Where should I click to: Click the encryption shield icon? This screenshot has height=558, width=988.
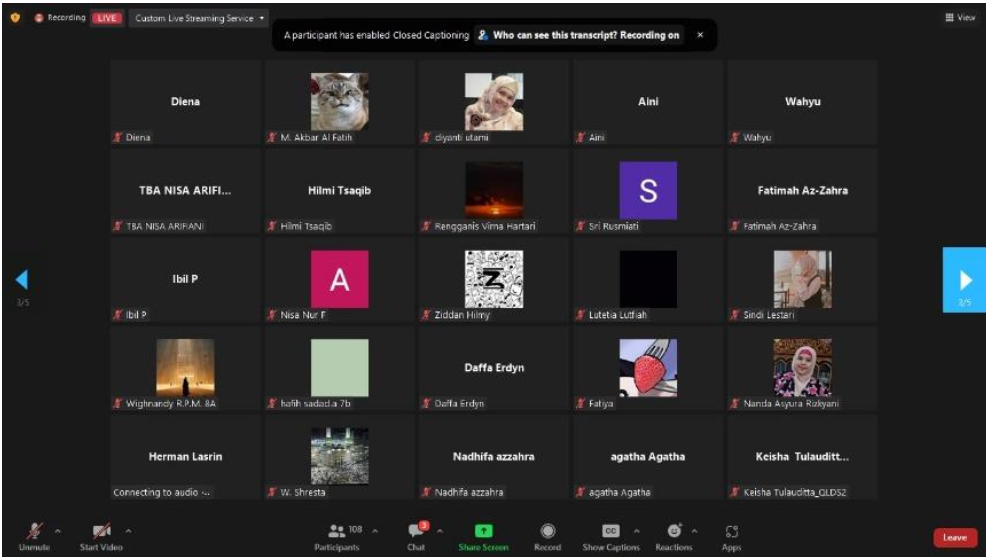15,18
